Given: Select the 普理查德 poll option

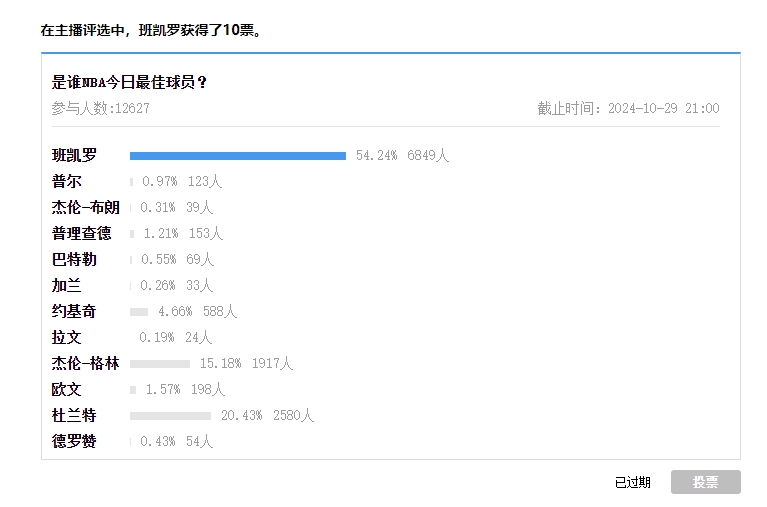Looking at the screenshot, I should point(82,234).
